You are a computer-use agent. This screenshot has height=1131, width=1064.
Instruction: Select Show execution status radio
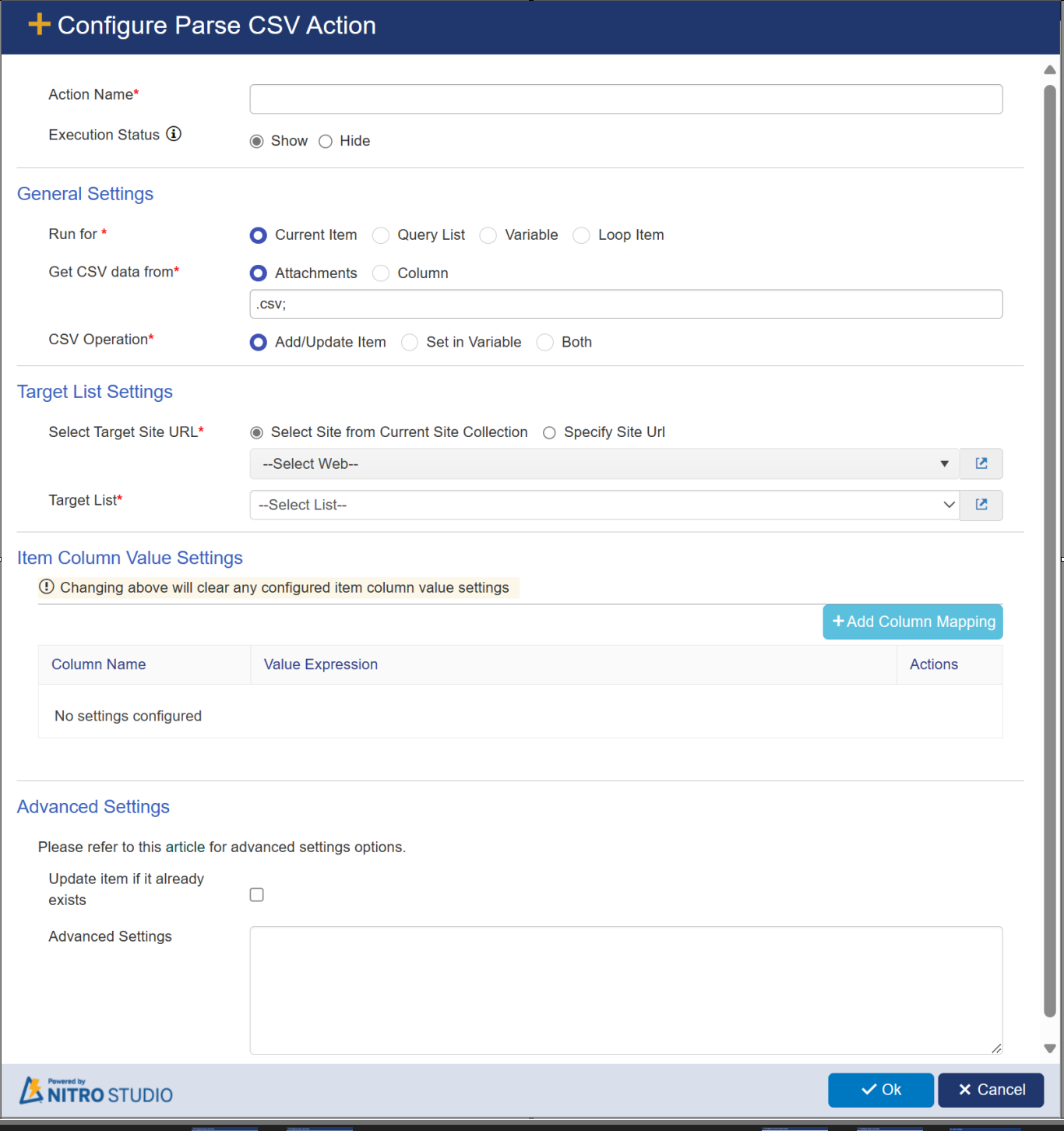(256, 141)
